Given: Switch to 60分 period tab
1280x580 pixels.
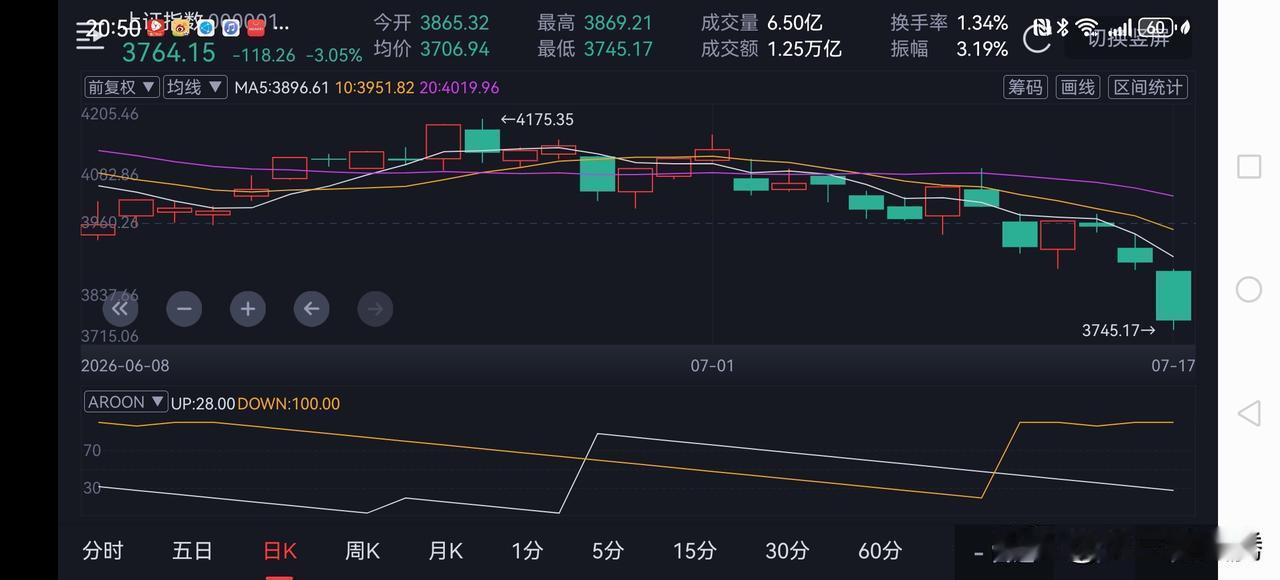Looking at the screenshot, I should [x=880, y=550].
